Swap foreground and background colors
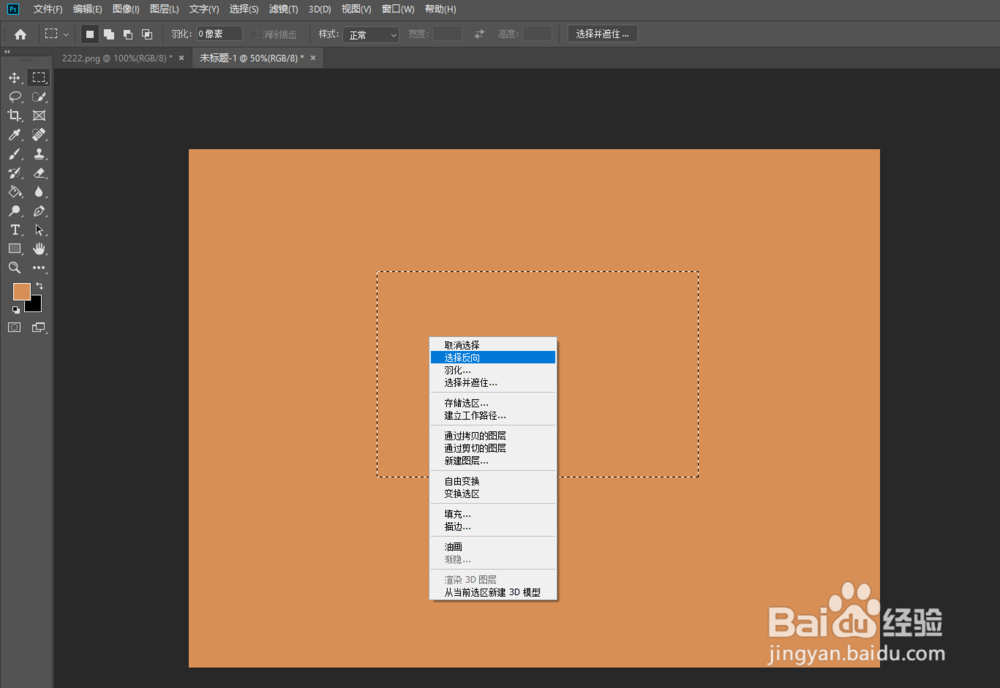Viewport: 1000px width, 688px height. pos(40,286)
